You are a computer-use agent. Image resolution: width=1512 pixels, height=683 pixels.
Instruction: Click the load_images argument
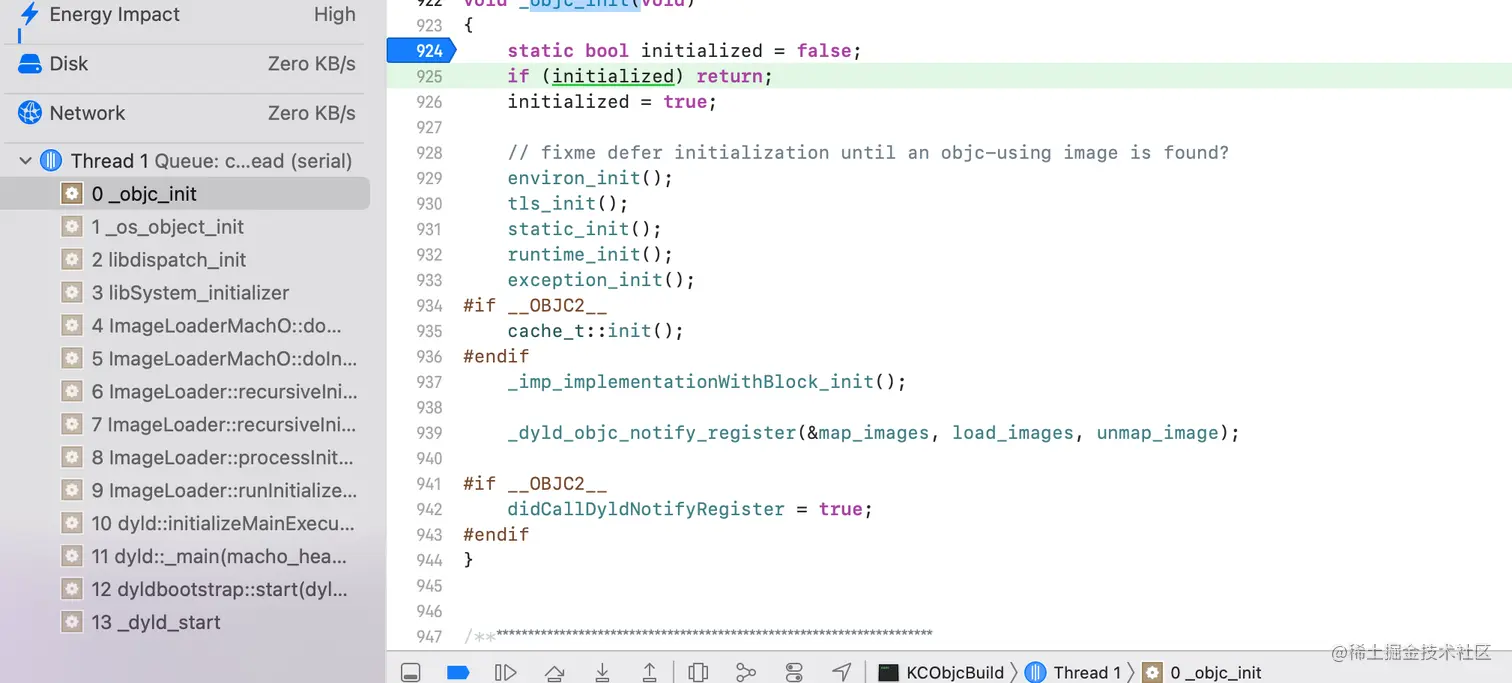[x=1013, y=433]
